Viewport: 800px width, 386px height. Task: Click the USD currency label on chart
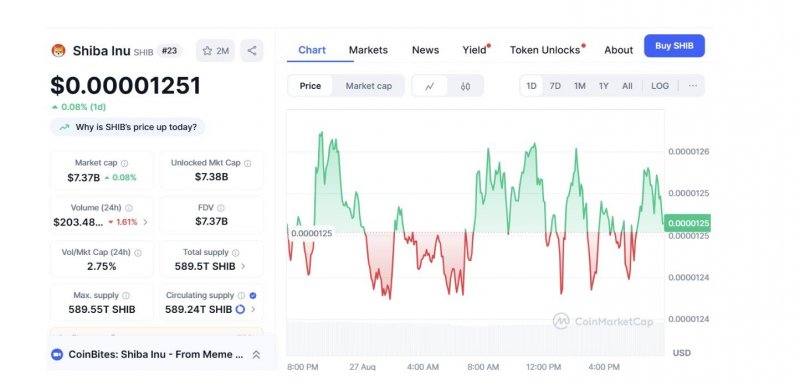point(681,353)
